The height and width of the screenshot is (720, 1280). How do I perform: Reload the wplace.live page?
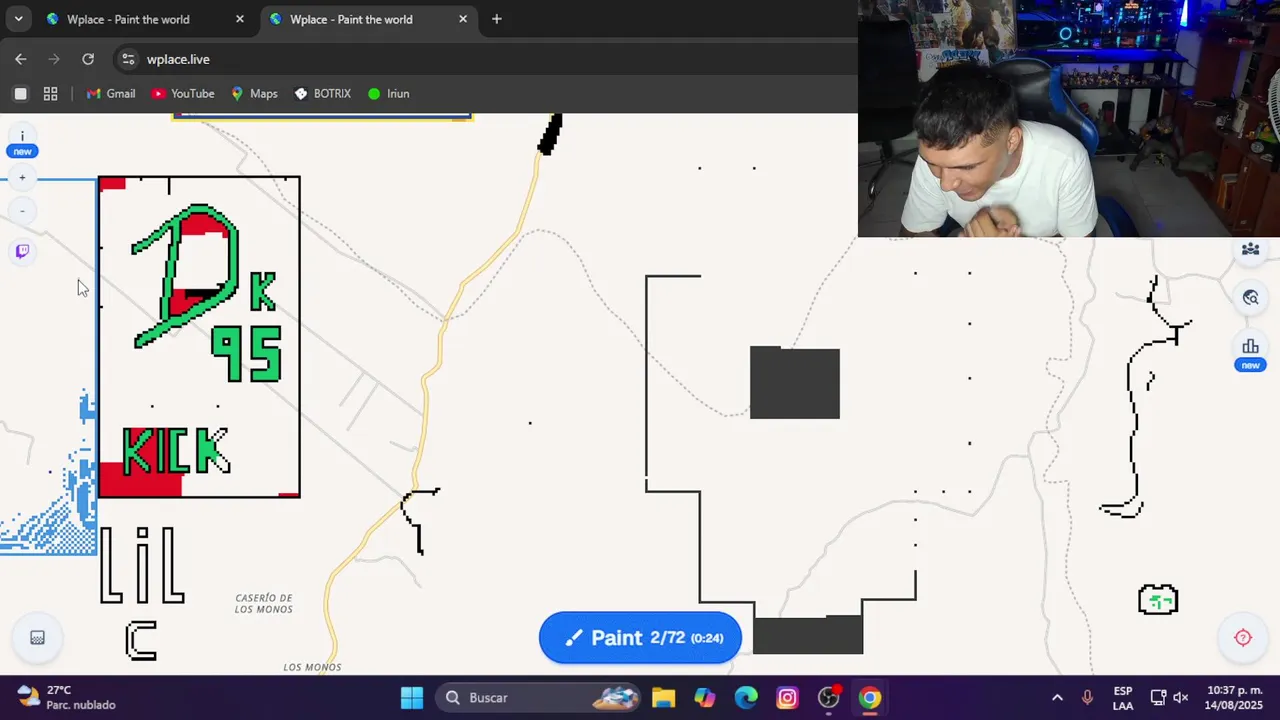click(88, 59)
